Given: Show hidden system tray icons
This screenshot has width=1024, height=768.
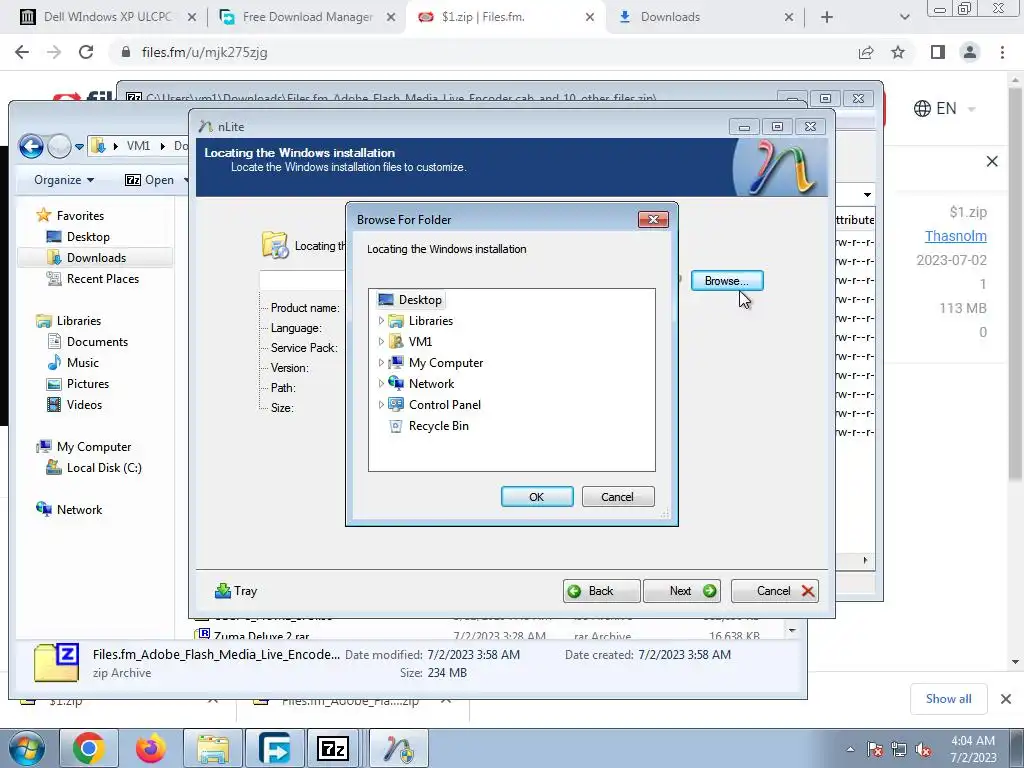Looking at the screenshot, I should pyautogui.click(x=850, y=749).
